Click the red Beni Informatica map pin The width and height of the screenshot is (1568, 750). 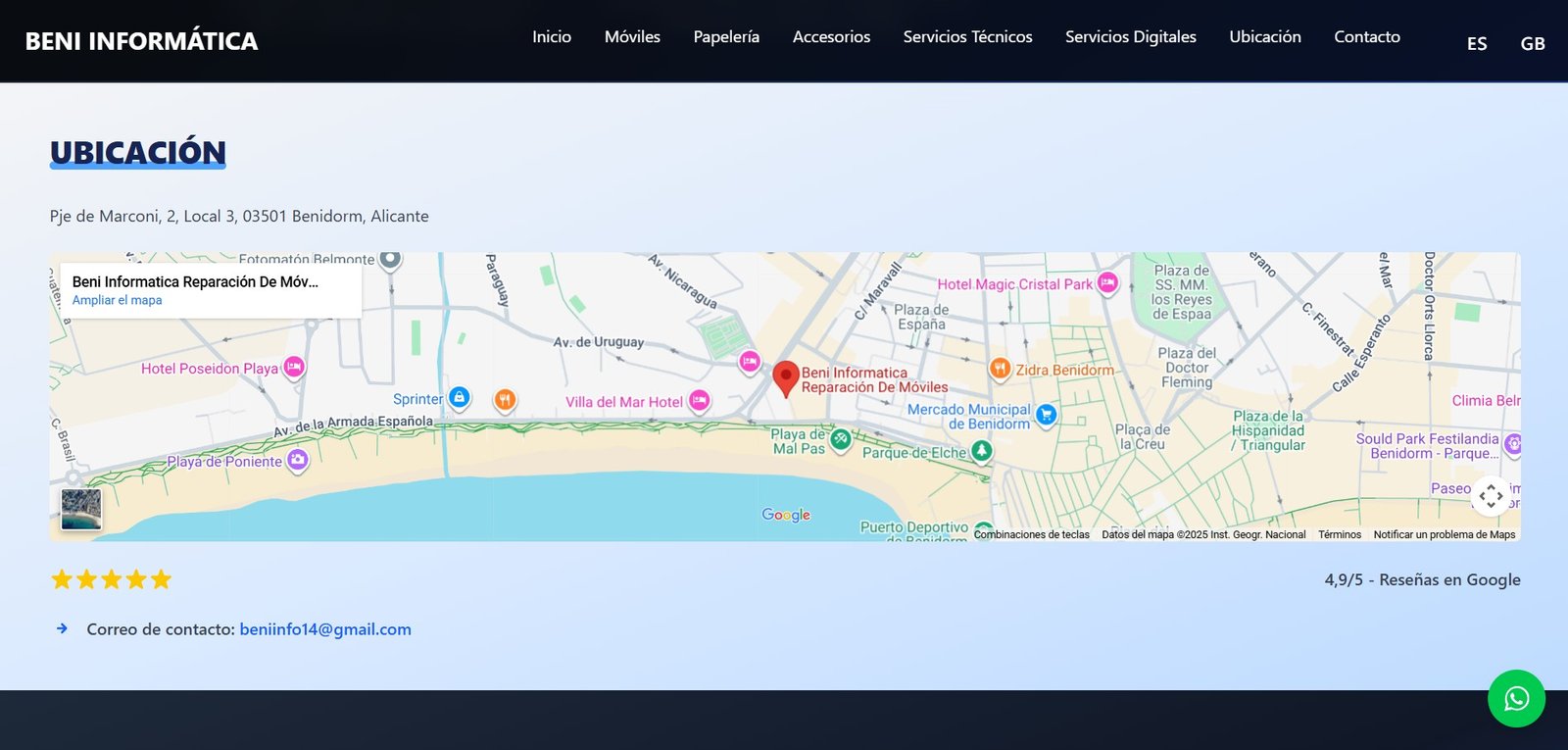tap(785, 377)
